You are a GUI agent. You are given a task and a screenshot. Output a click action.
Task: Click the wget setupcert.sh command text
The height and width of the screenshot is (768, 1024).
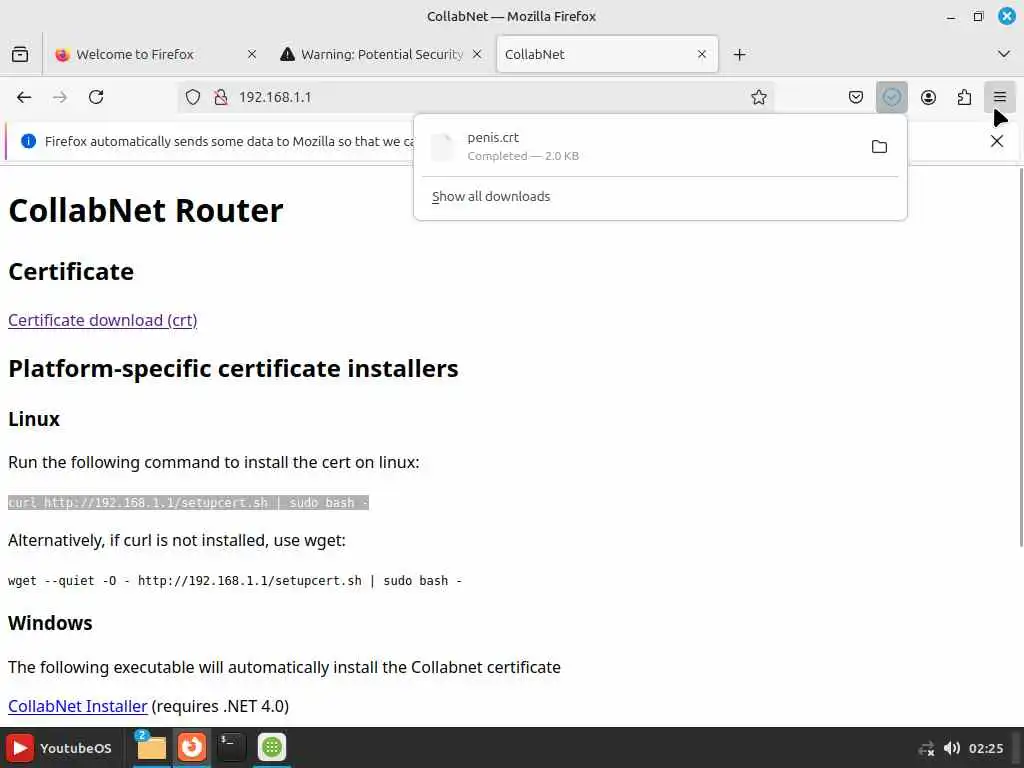pos(235,581)
